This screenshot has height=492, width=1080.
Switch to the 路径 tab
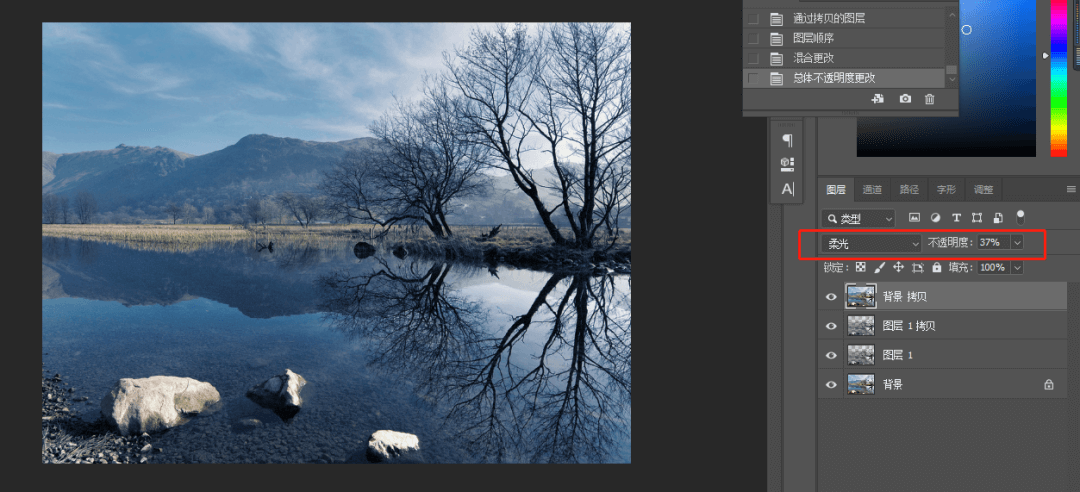[909, 190]
